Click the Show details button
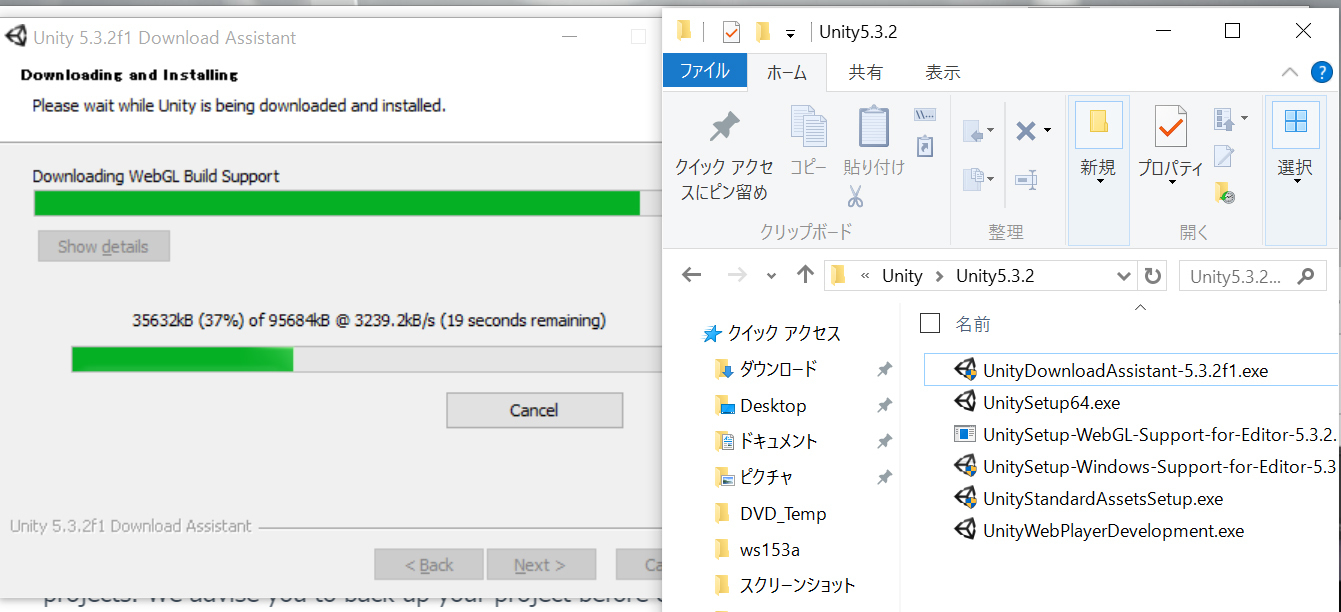This screenshot has width=1341, height=612. (x=103, y=246)
